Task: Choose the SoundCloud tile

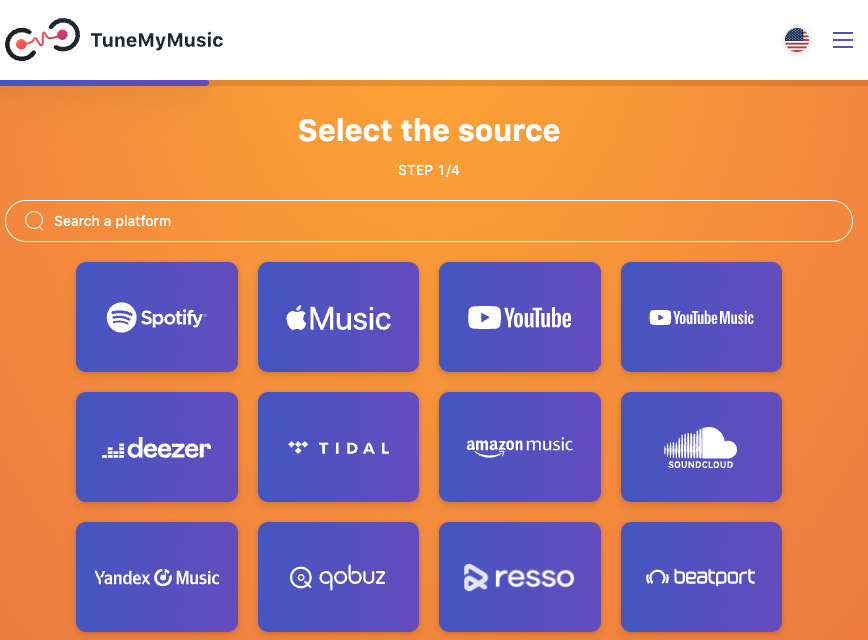Action: [701, 447]
